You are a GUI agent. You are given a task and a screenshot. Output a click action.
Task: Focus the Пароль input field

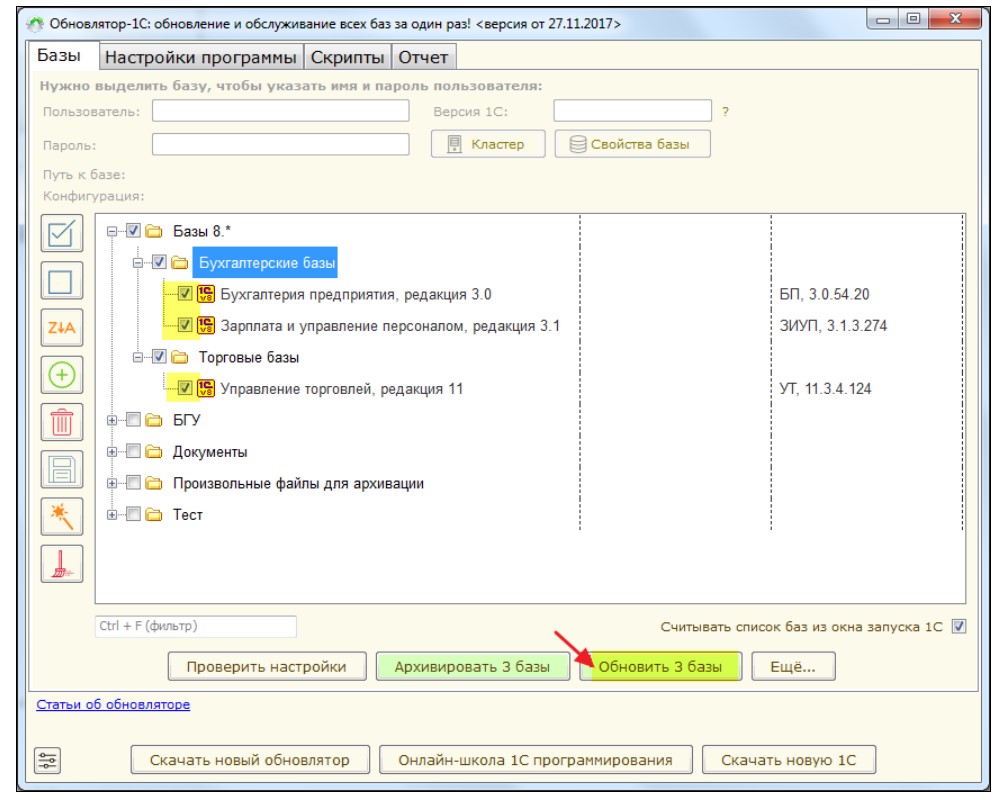coord(280,144)
